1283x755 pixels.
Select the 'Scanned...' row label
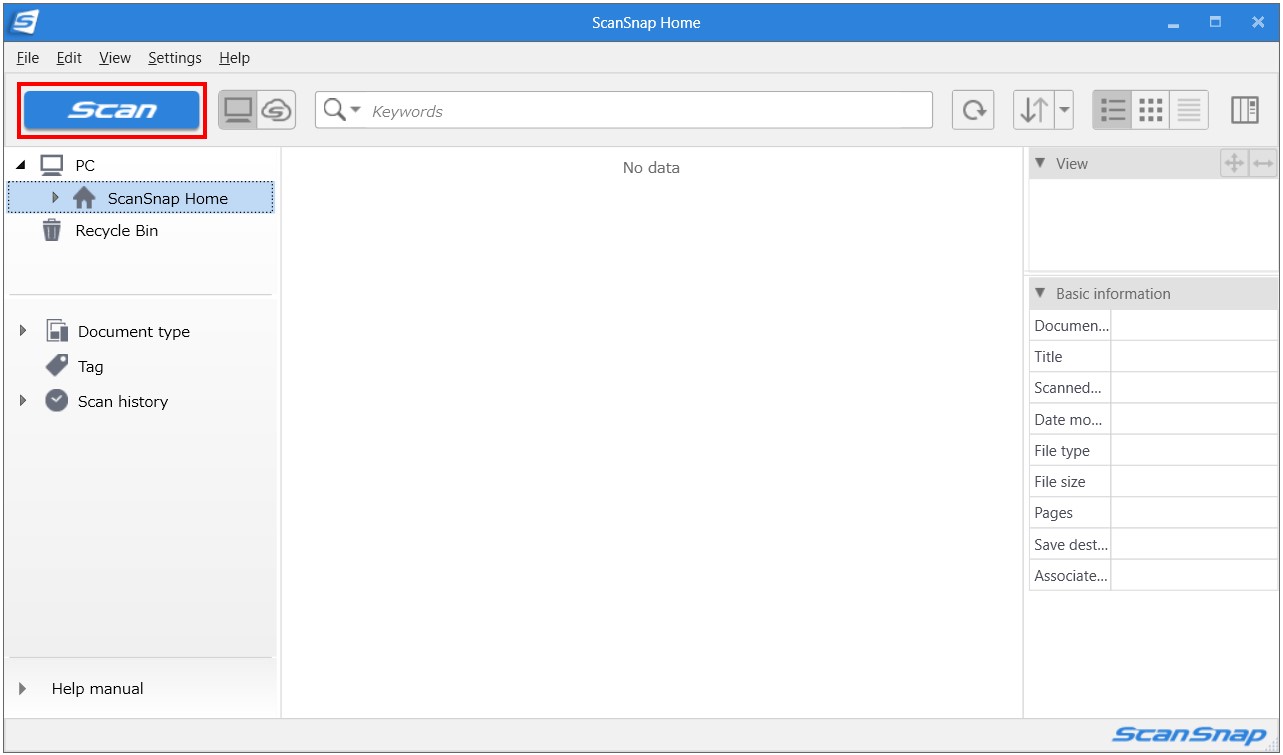(1068, 388)
